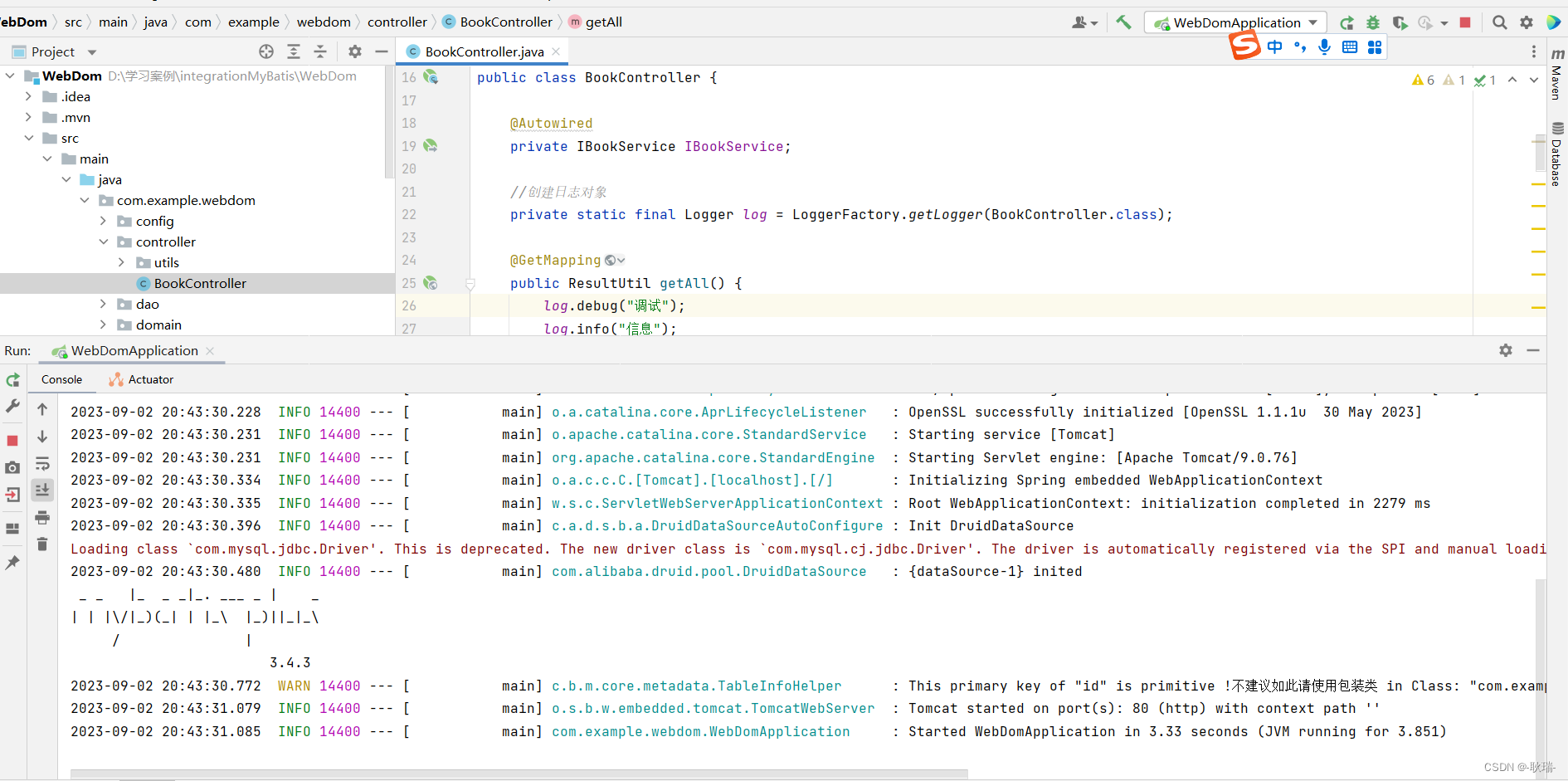Open IDE settings gear in the top toolbar
The width and height of the screenshot is (1568, 781).
[1527, 22]
